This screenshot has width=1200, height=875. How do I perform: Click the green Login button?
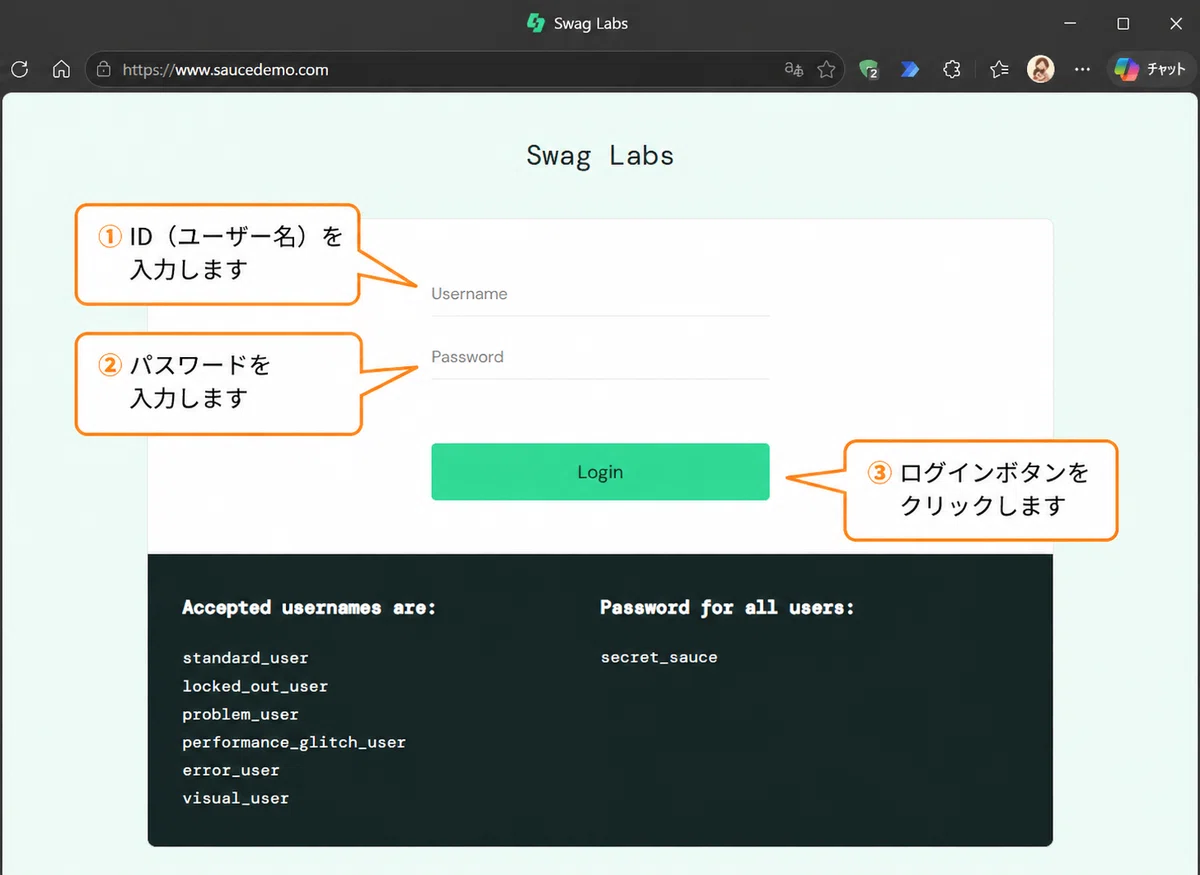(x=600, y=472)
